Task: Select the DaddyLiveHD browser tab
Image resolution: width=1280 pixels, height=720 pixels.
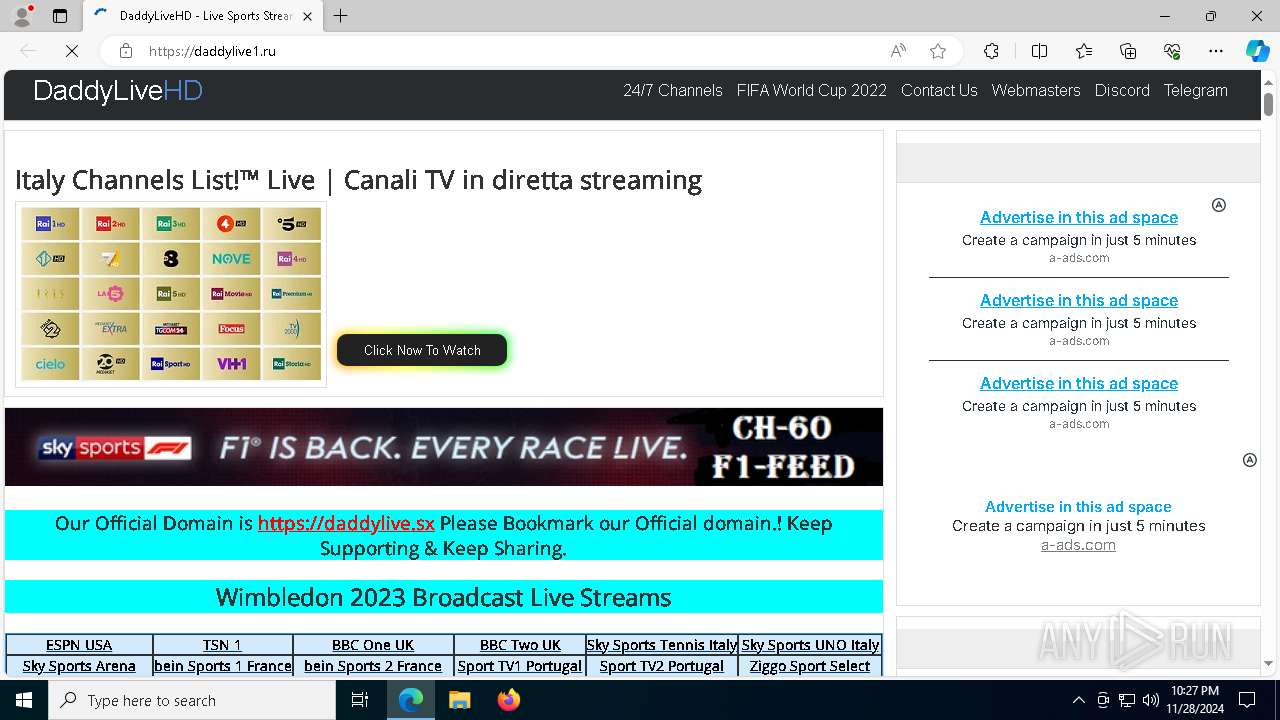Action: (x=203, y=16)
